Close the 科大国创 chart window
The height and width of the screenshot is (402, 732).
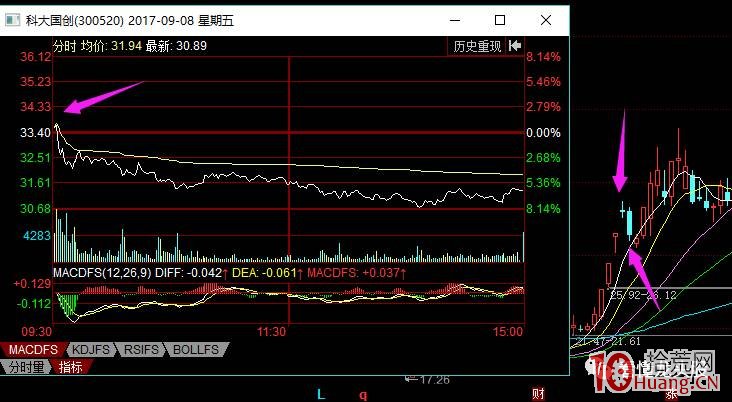(546, 20)
